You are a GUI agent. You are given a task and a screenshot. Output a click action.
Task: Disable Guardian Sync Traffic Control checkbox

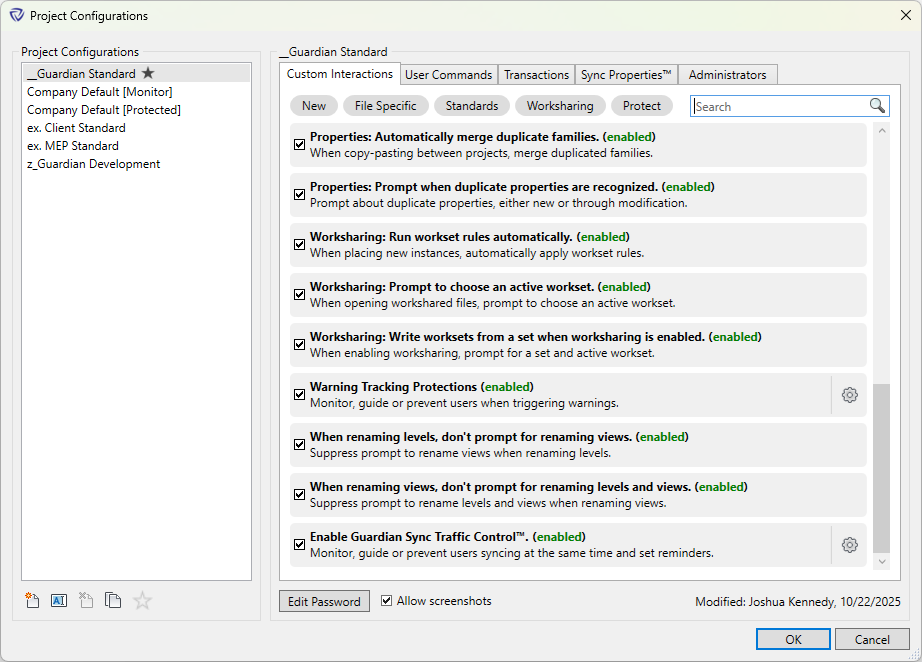(x=299, y=544)
